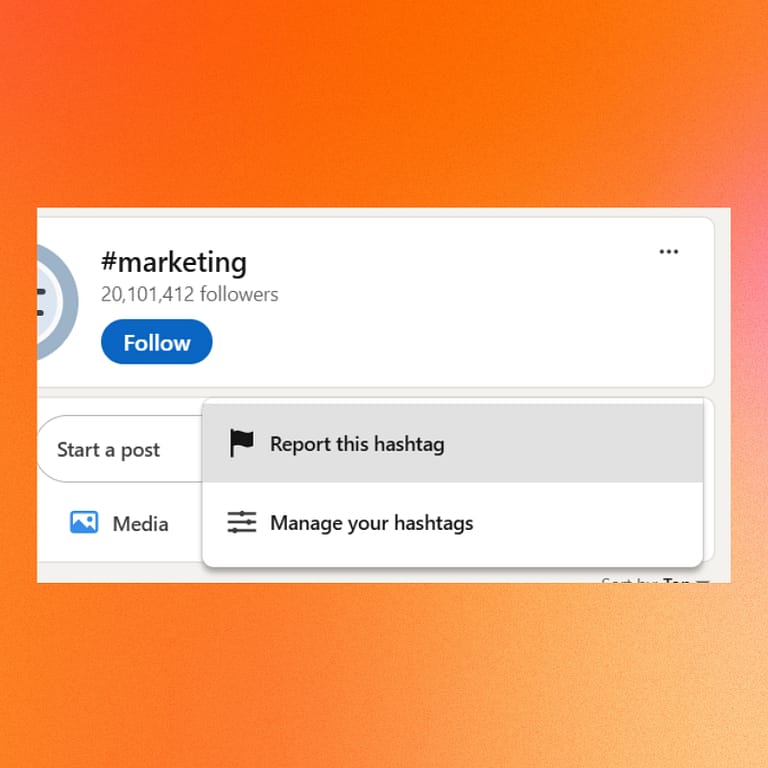This screenshot has height=768, width=768.
Task: Choose Manage your hashtags from menu
Action: pos(452,522)
